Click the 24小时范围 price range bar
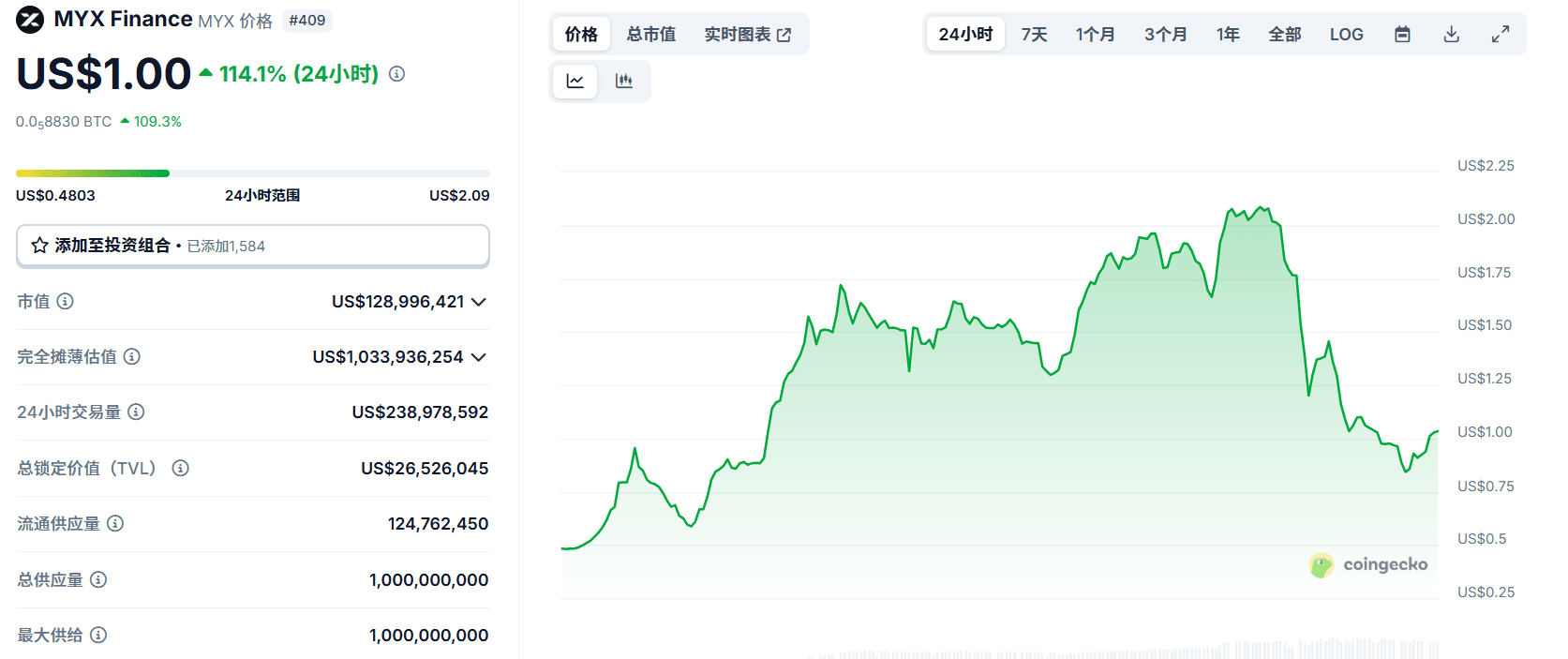 pyautogui.click(x=253, y=173)
